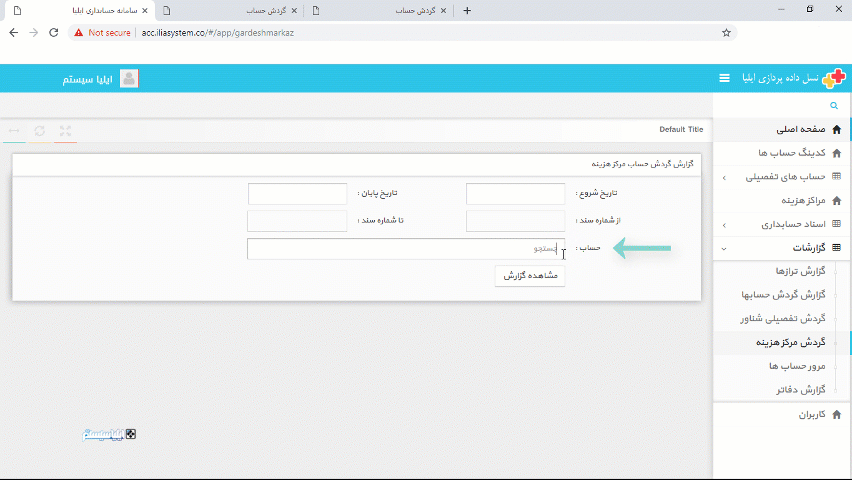Click the panel refresh icon
This screenshot has height=480, width=852.
tap(40, 130)
